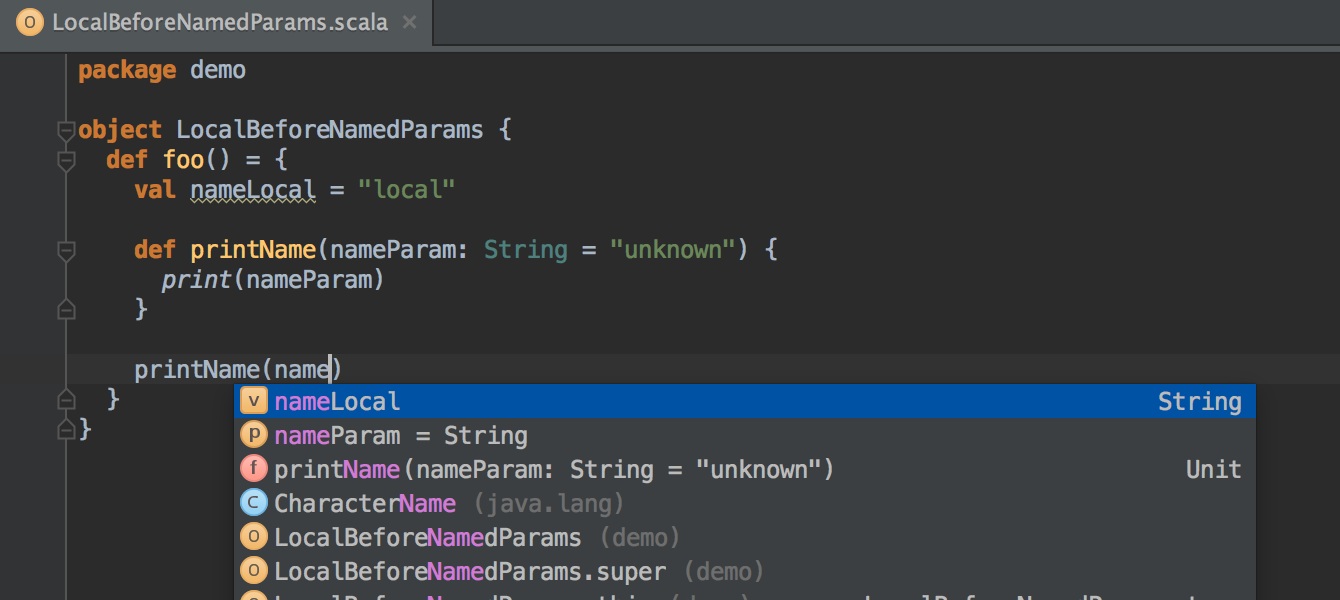Click object icon beside LocalBeforeNamedParams.super
The width and height of the screenshot is (1340, 600).
(255, 572)
